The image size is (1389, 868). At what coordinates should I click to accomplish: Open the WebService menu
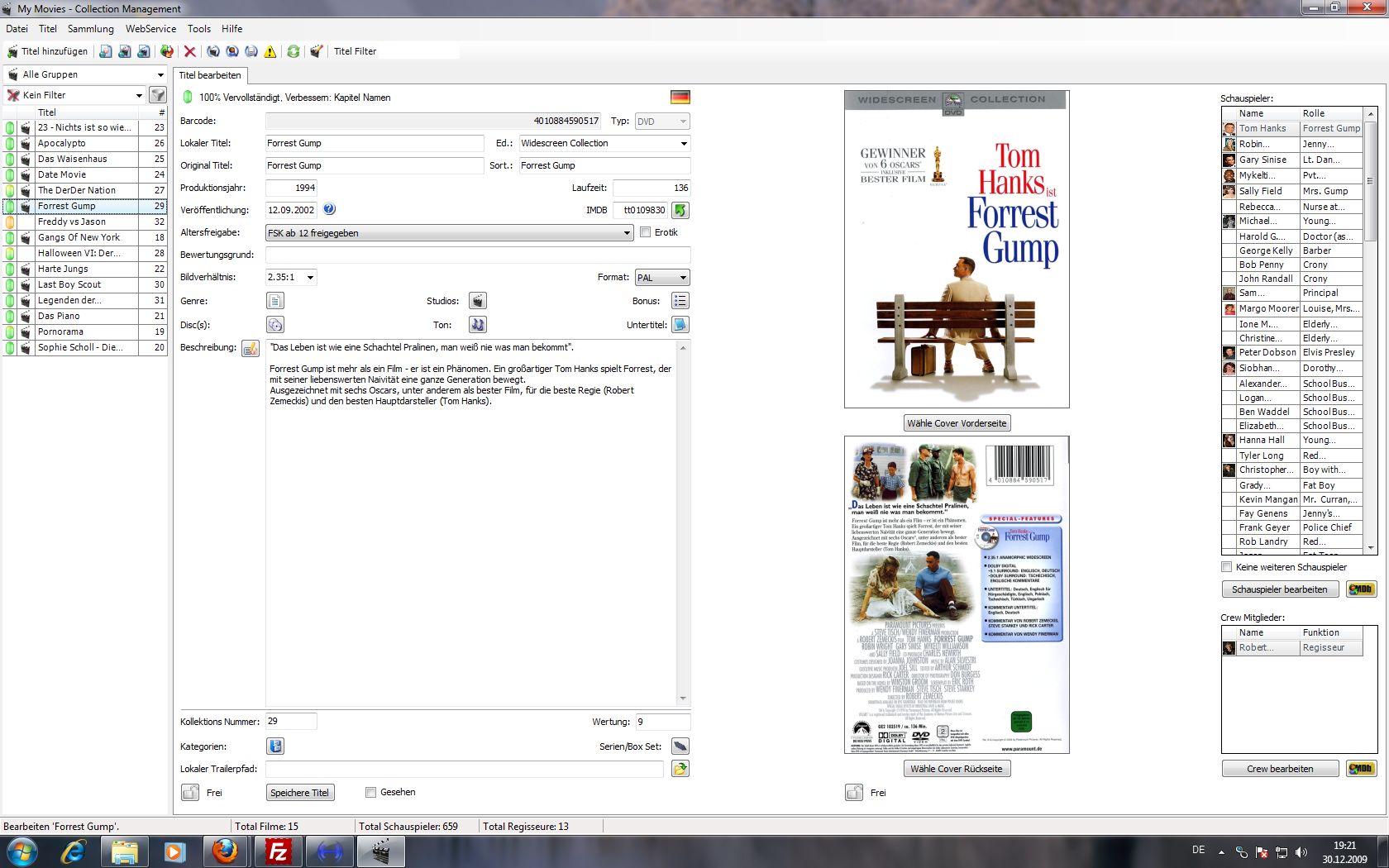pyautogui.click(x=150, y=29)
